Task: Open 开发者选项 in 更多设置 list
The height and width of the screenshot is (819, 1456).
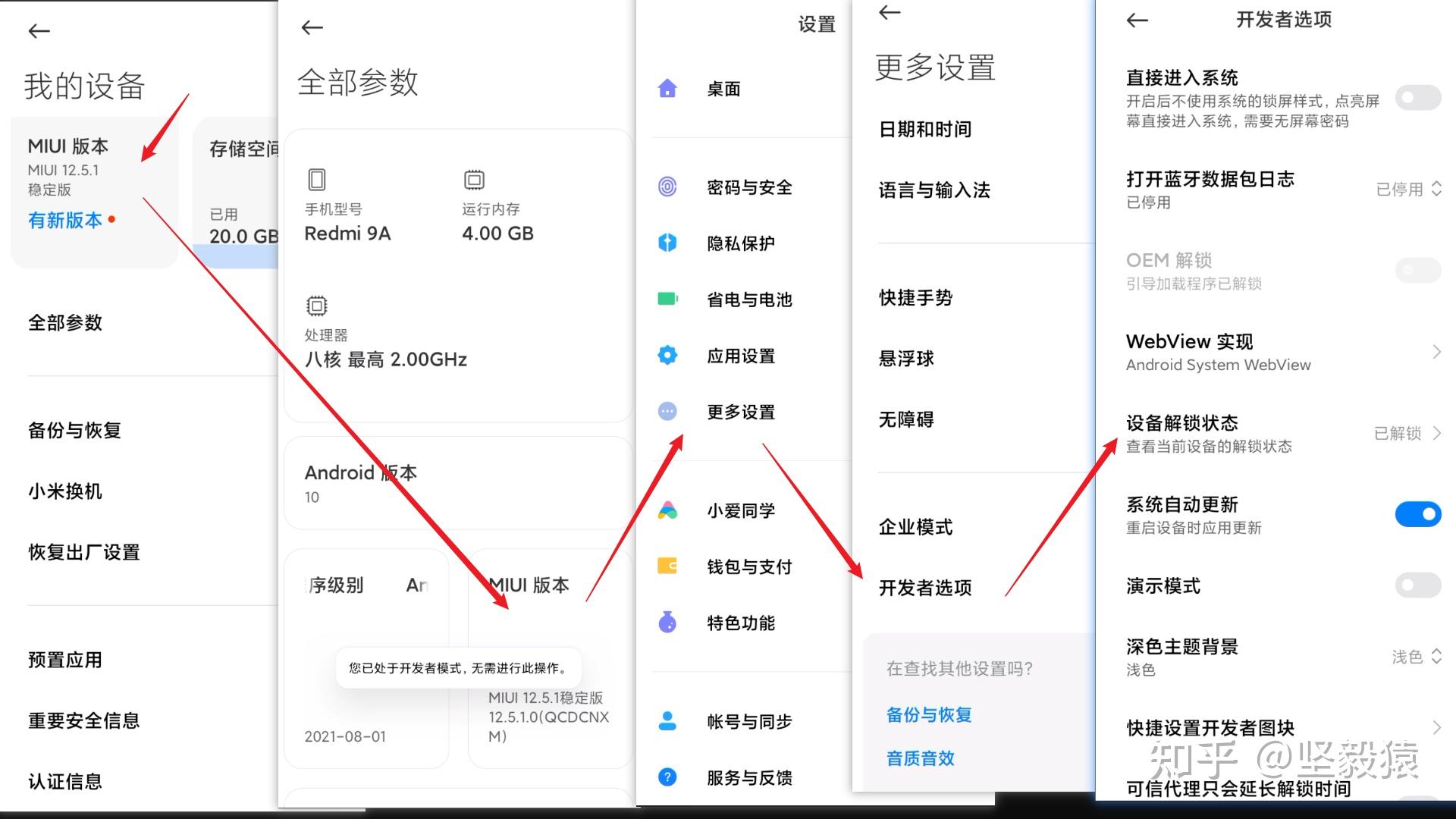Action: coord(925,588)
